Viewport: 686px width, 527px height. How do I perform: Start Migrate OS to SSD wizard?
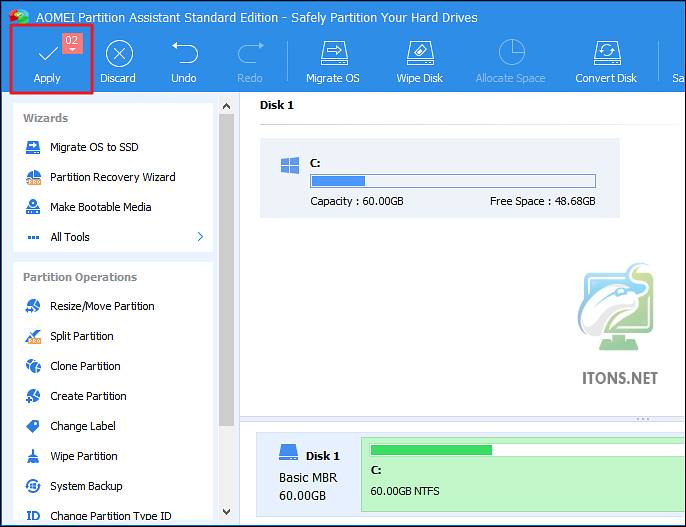94,147
